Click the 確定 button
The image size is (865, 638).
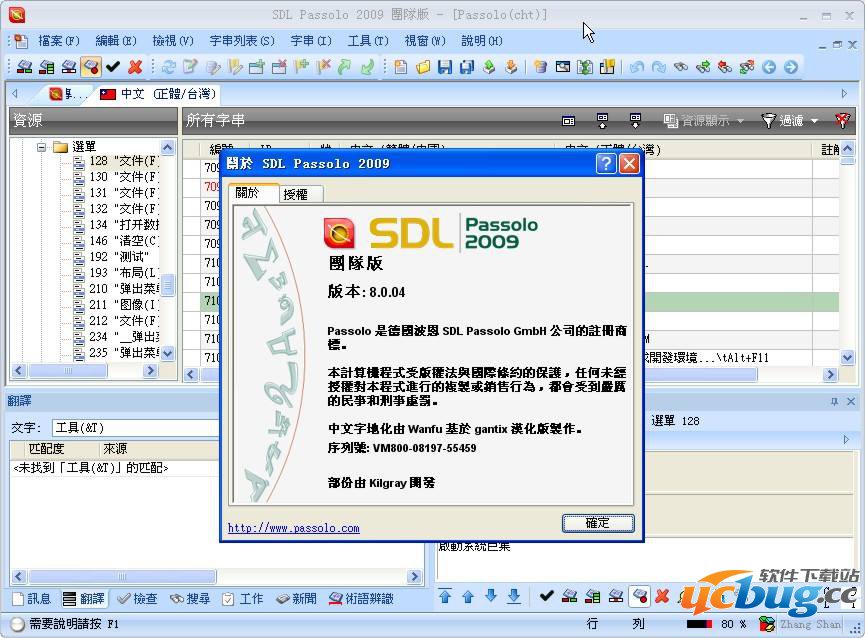click(598, 523)
